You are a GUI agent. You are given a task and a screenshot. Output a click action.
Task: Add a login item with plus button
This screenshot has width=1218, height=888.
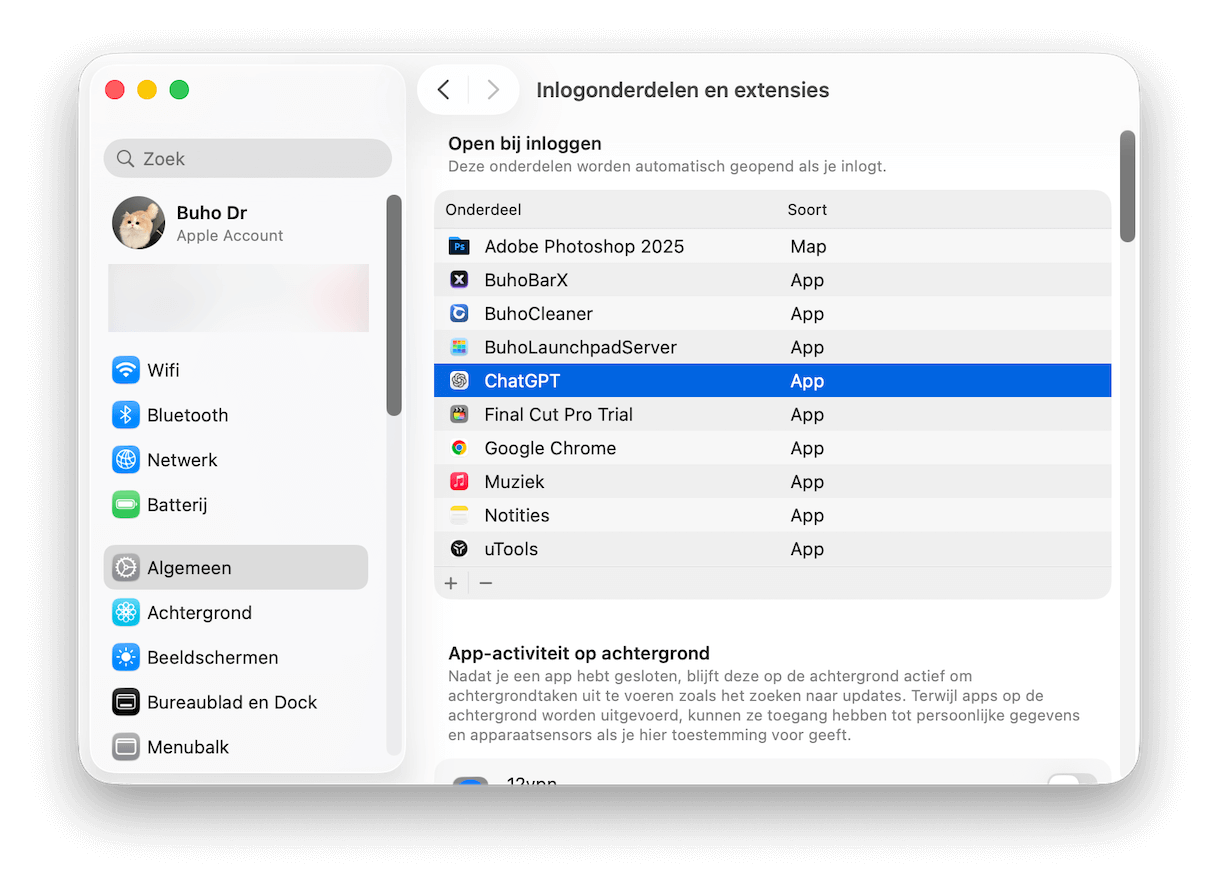451,583
